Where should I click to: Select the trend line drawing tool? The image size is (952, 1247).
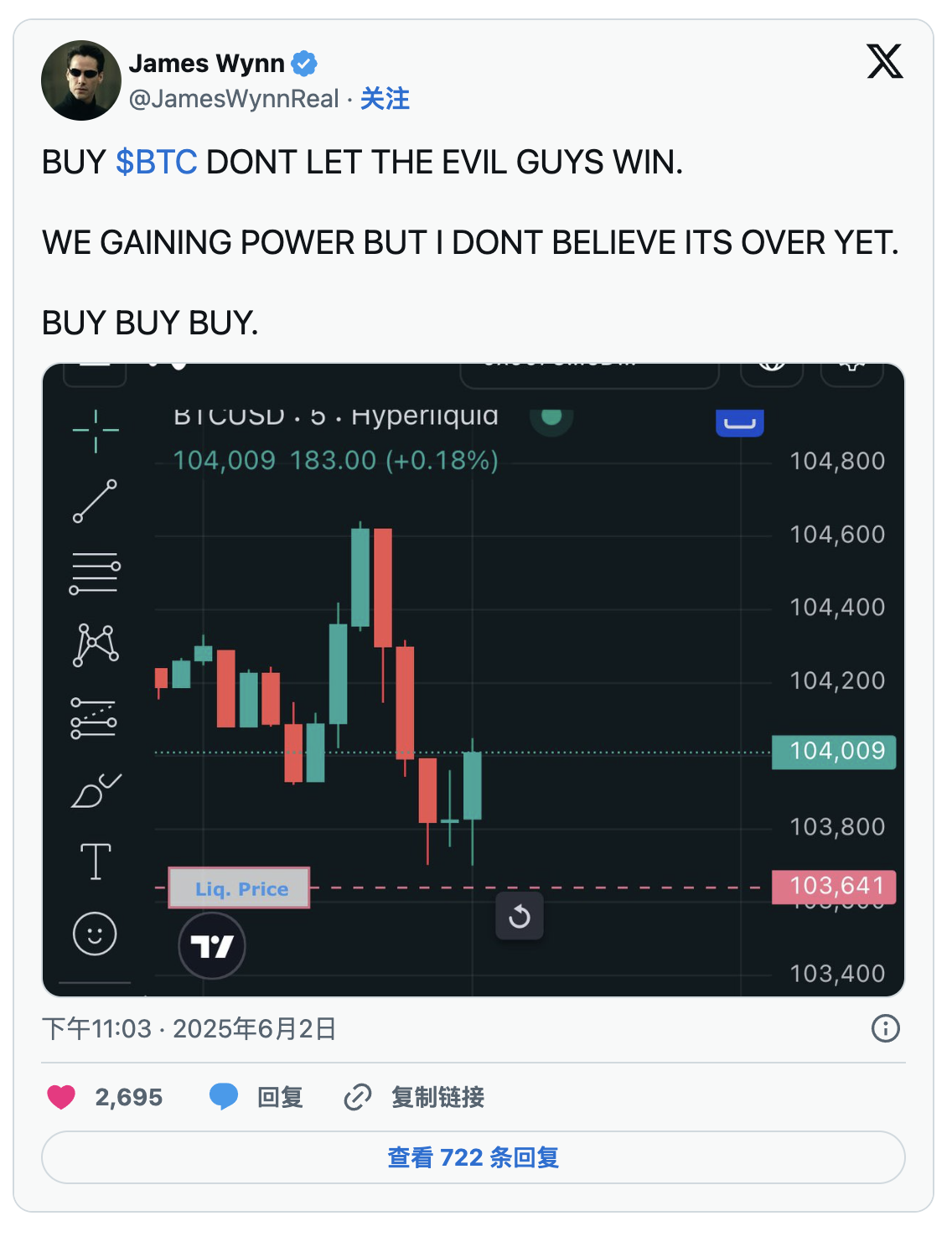95,501
